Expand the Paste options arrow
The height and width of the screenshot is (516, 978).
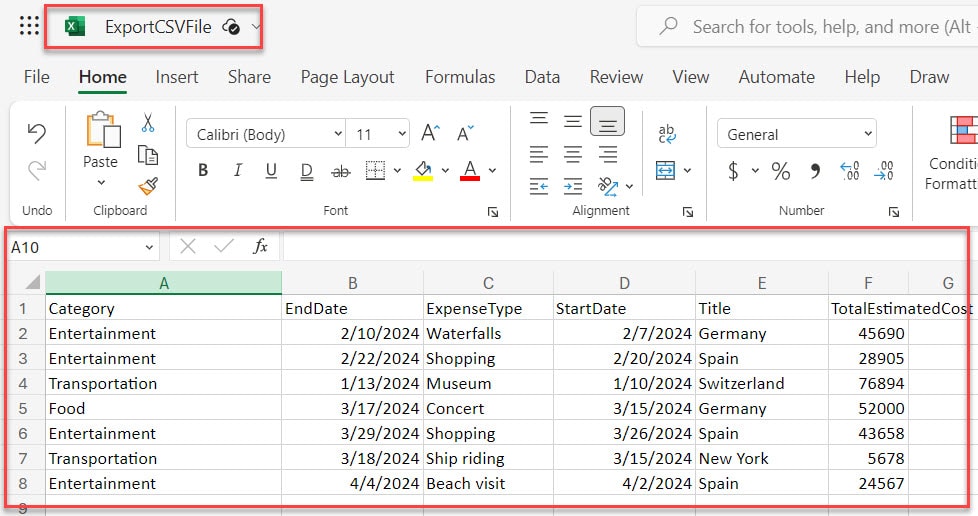tap(101, 183)
